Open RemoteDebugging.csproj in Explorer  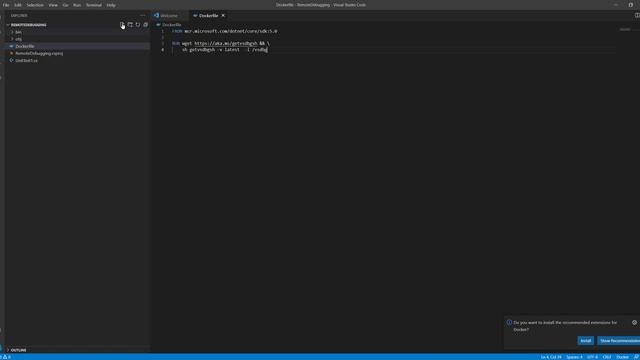click(x=39, y=53)
